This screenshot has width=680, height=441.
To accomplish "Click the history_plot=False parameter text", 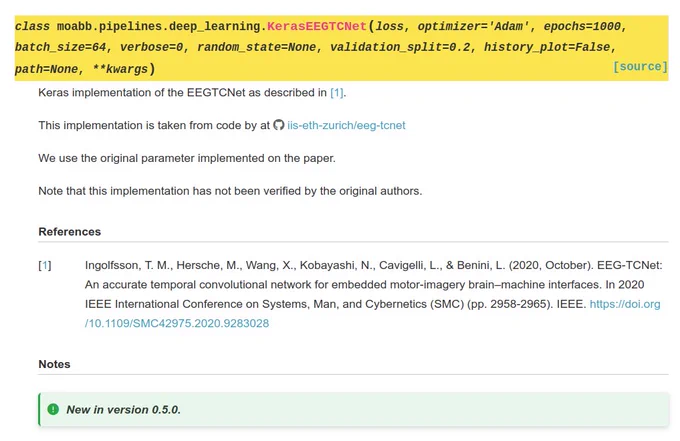I will pos(547,47).
